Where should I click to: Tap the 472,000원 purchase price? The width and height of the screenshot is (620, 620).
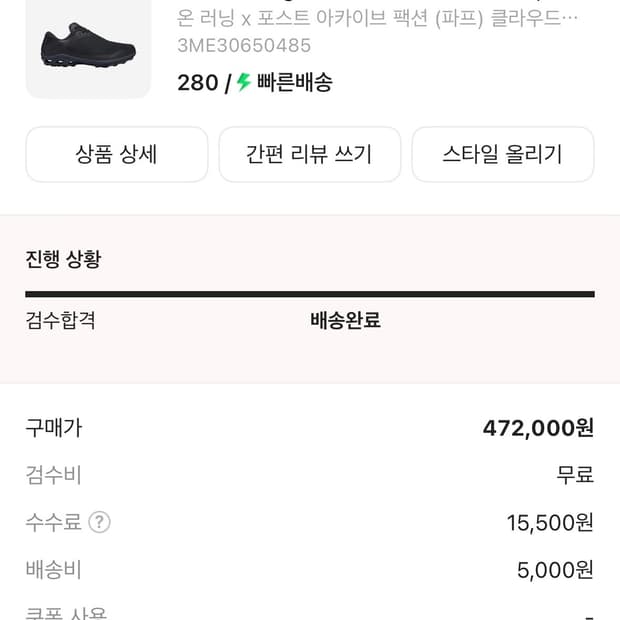(538, 428)
